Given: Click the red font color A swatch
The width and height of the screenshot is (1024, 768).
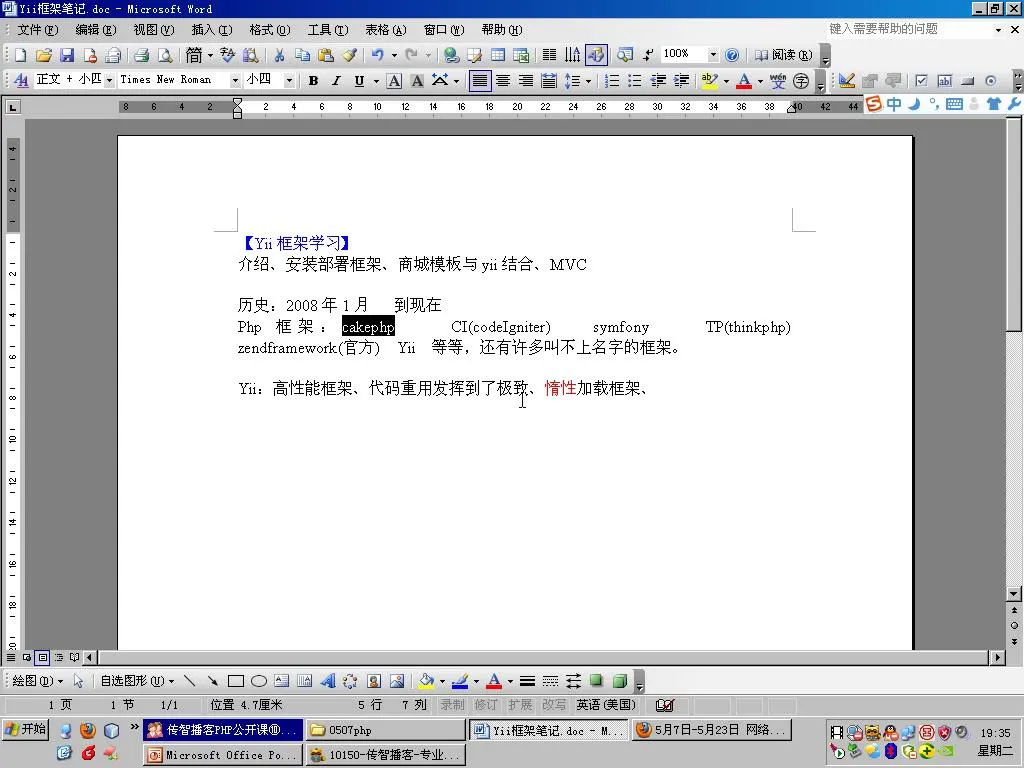Looking at the screenshot, I should click(x=743, y=80).
